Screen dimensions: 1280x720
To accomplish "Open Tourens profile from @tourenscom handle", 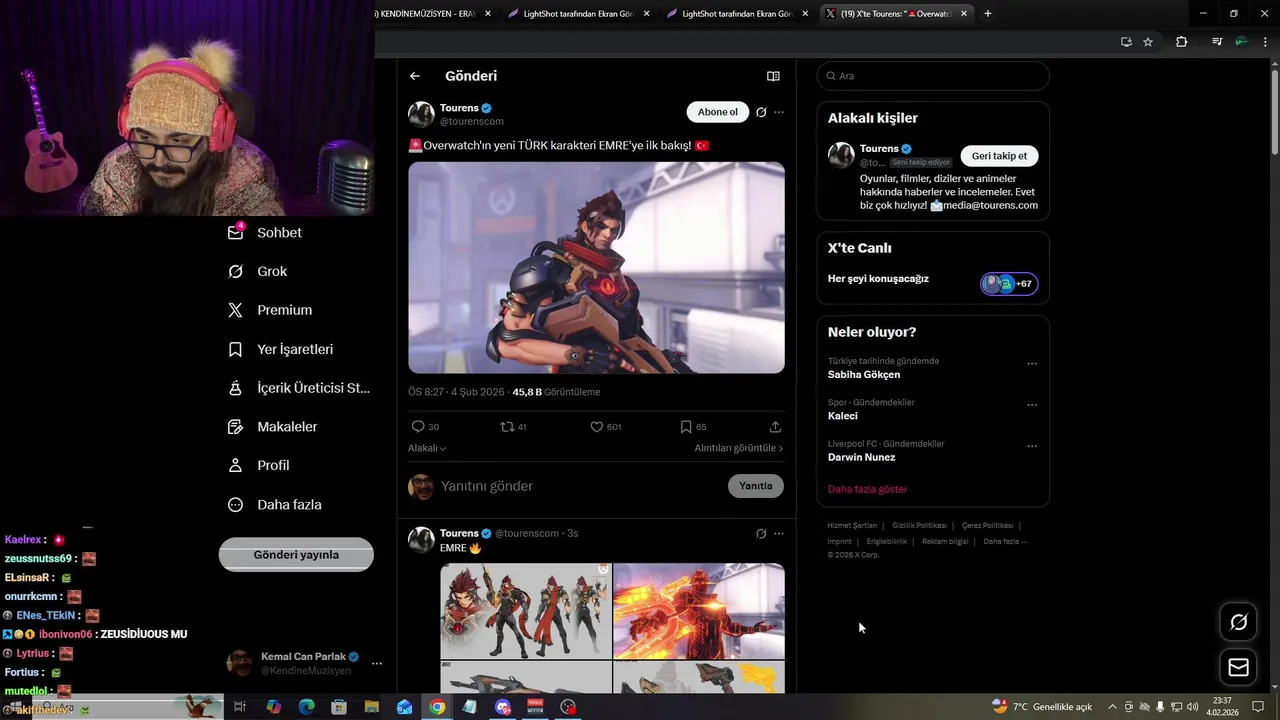I will (x=472, y=121).
